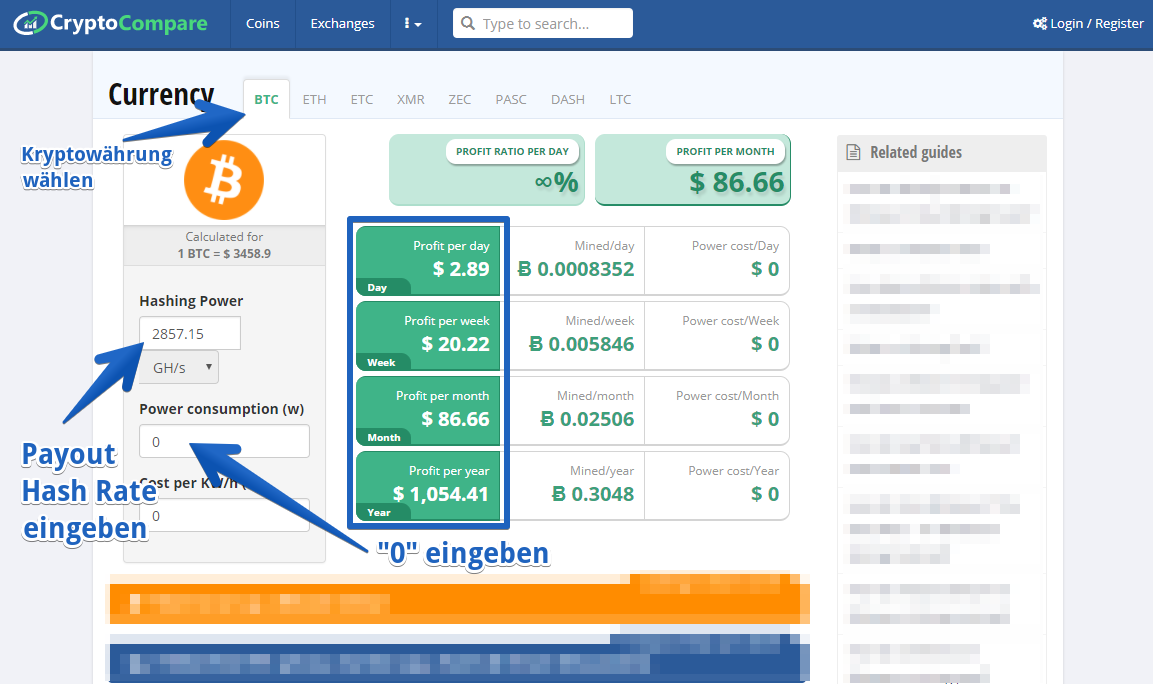Click the Profit Ratio Per Day box
This screenshot has height=684, width=1153.
pos(487,170)
